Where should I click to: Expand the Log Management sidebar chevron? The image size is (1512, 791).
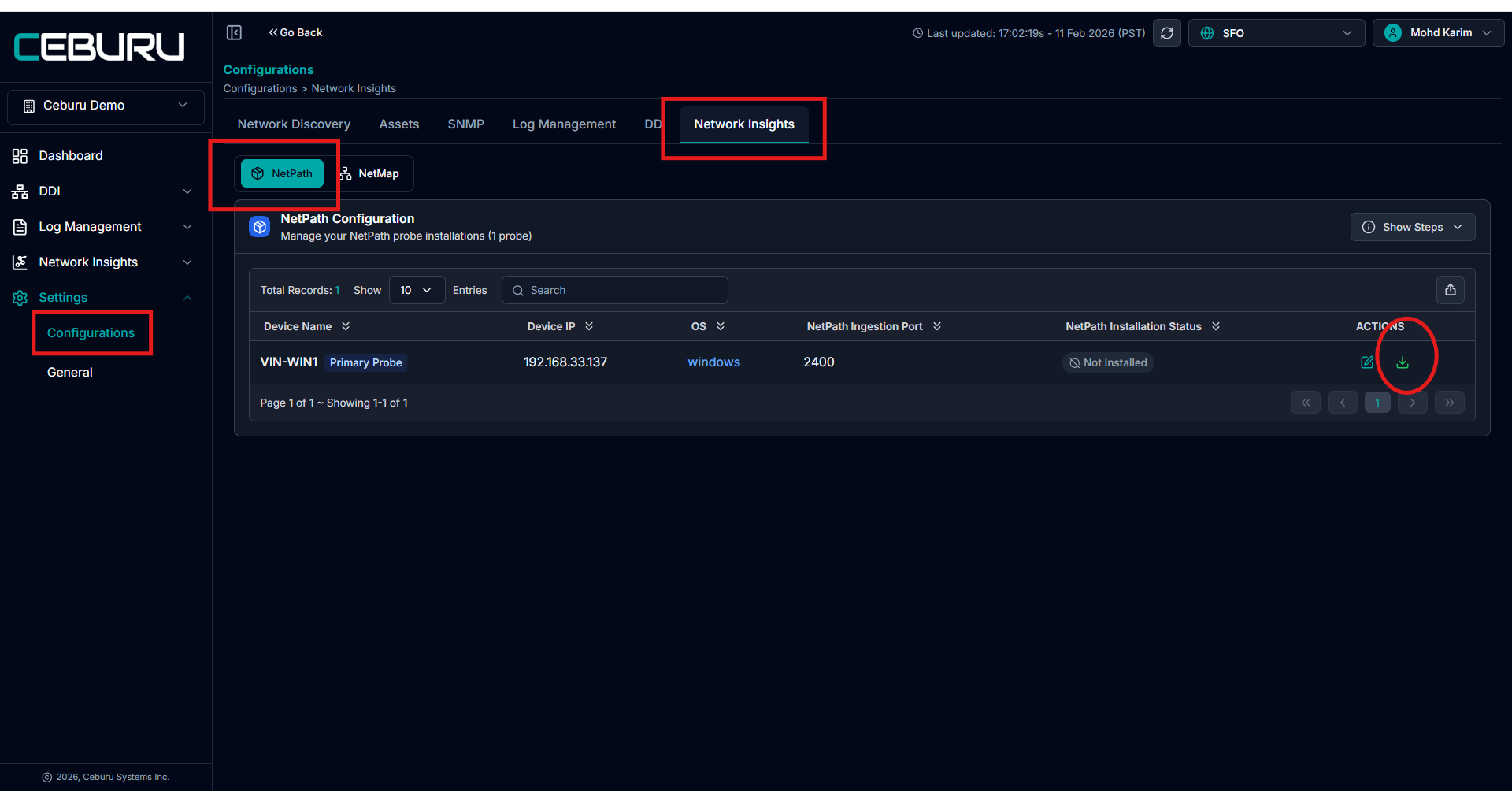187,227
